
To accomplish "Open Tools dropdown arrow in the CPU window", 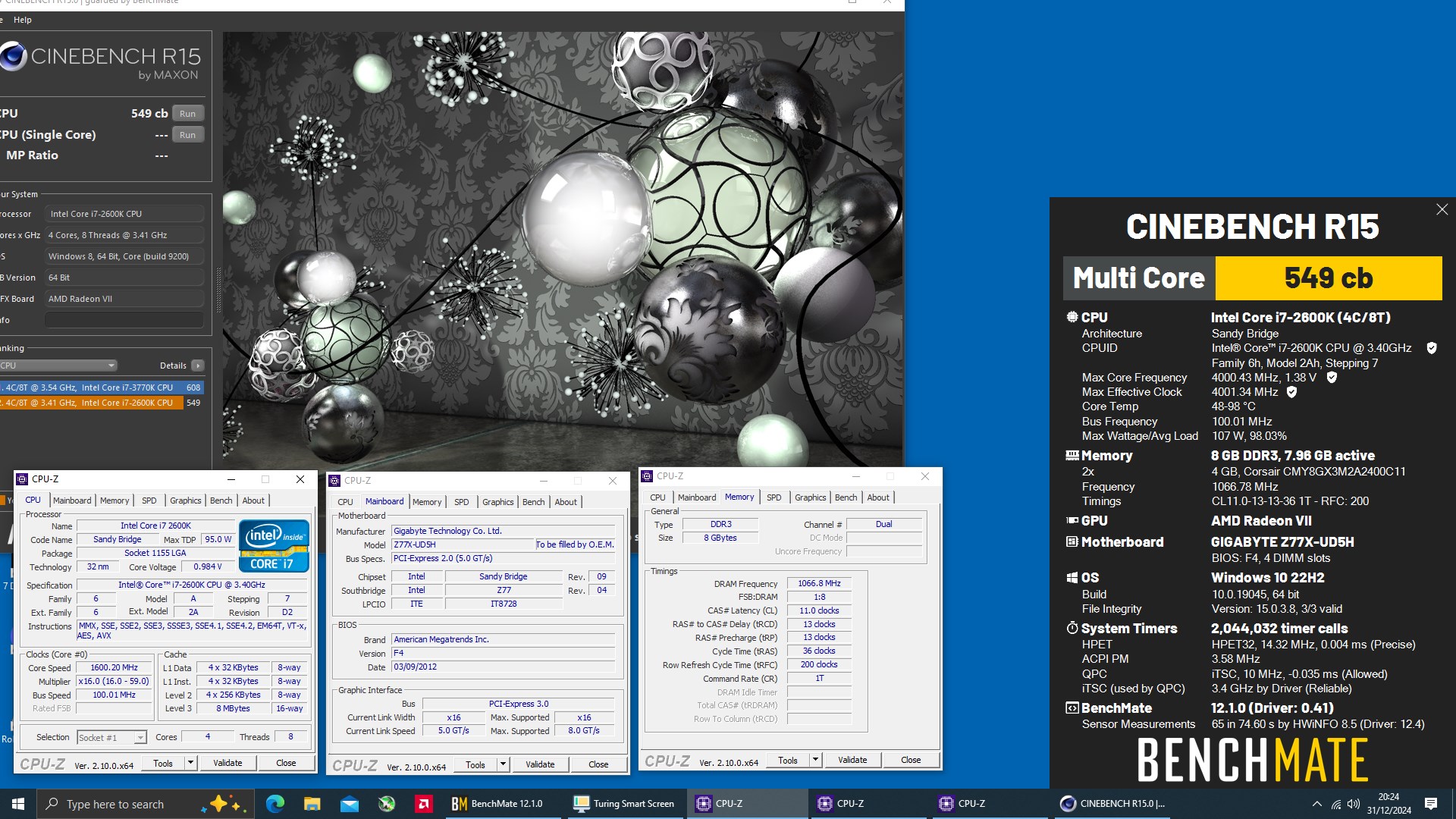I will pyautogui.click(x=190, y=763).
